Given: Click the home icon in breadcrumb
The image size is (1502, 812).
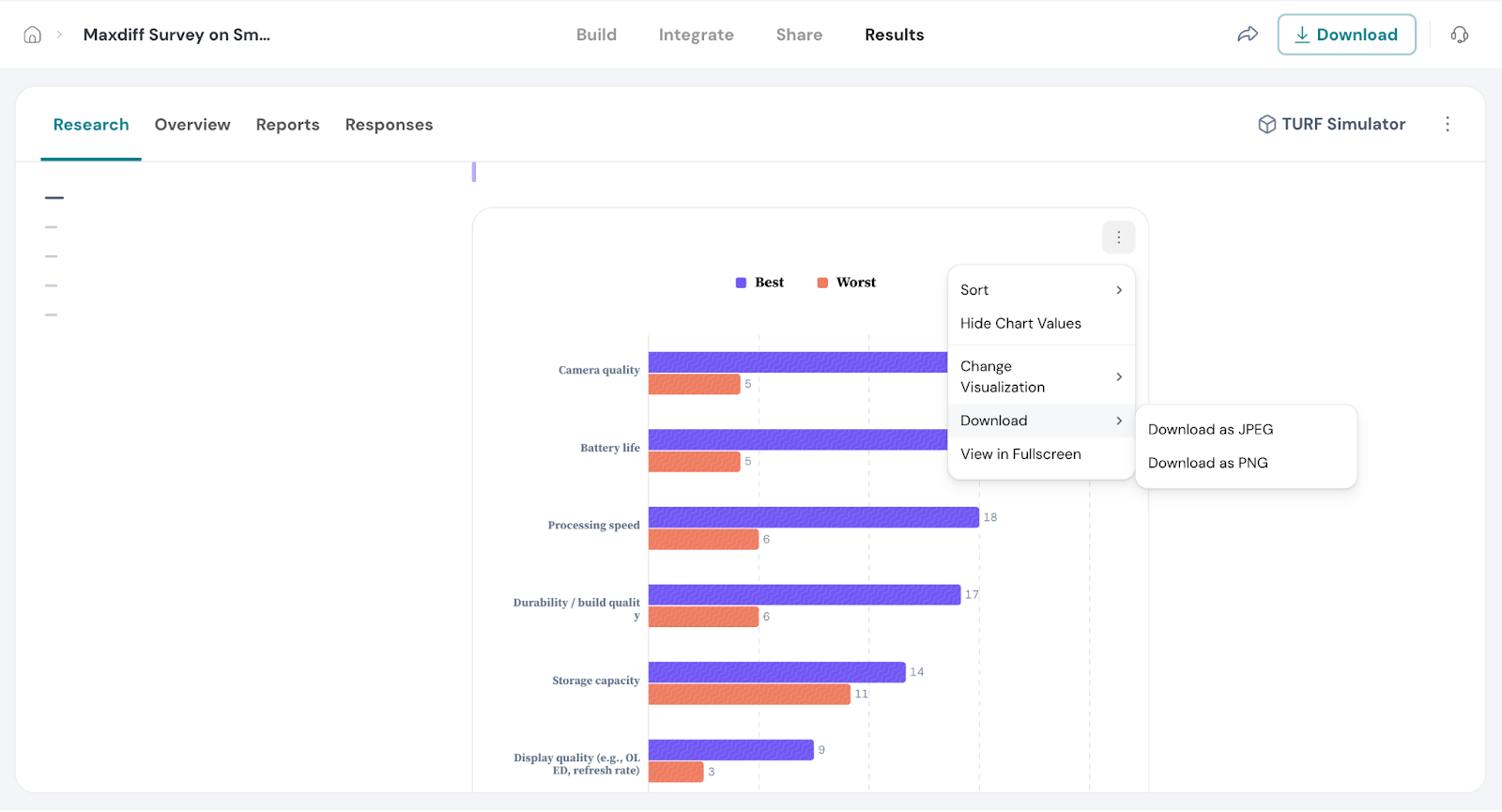Looking at the screenshot, I should [32, 35].
